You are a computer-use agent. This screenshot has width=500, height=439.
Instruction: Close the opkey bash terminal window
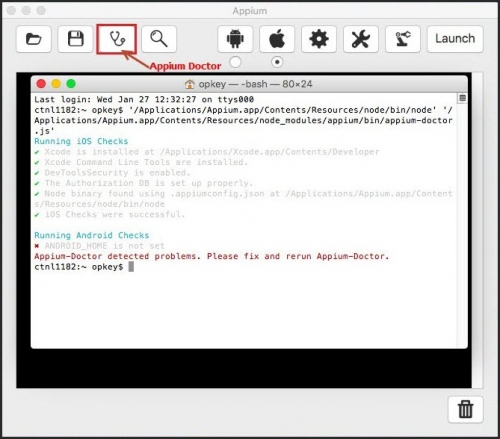pos(41,84)
